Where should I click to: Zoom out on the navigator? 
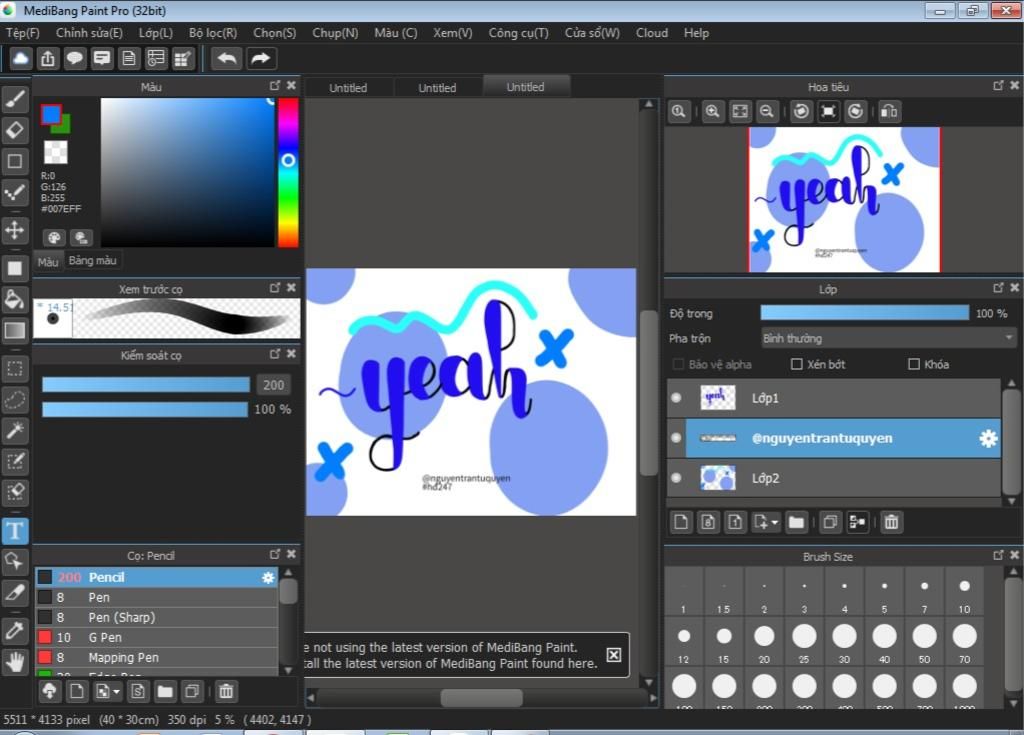tap(767, 112)
